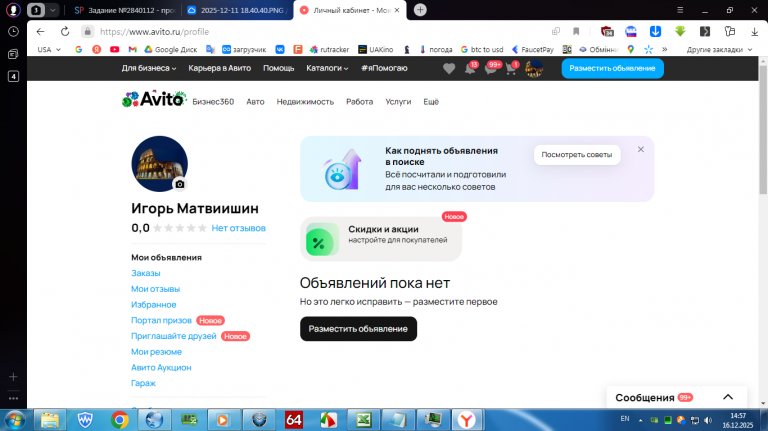
Task: Open Недвижимость category
Action: (305, 102)
